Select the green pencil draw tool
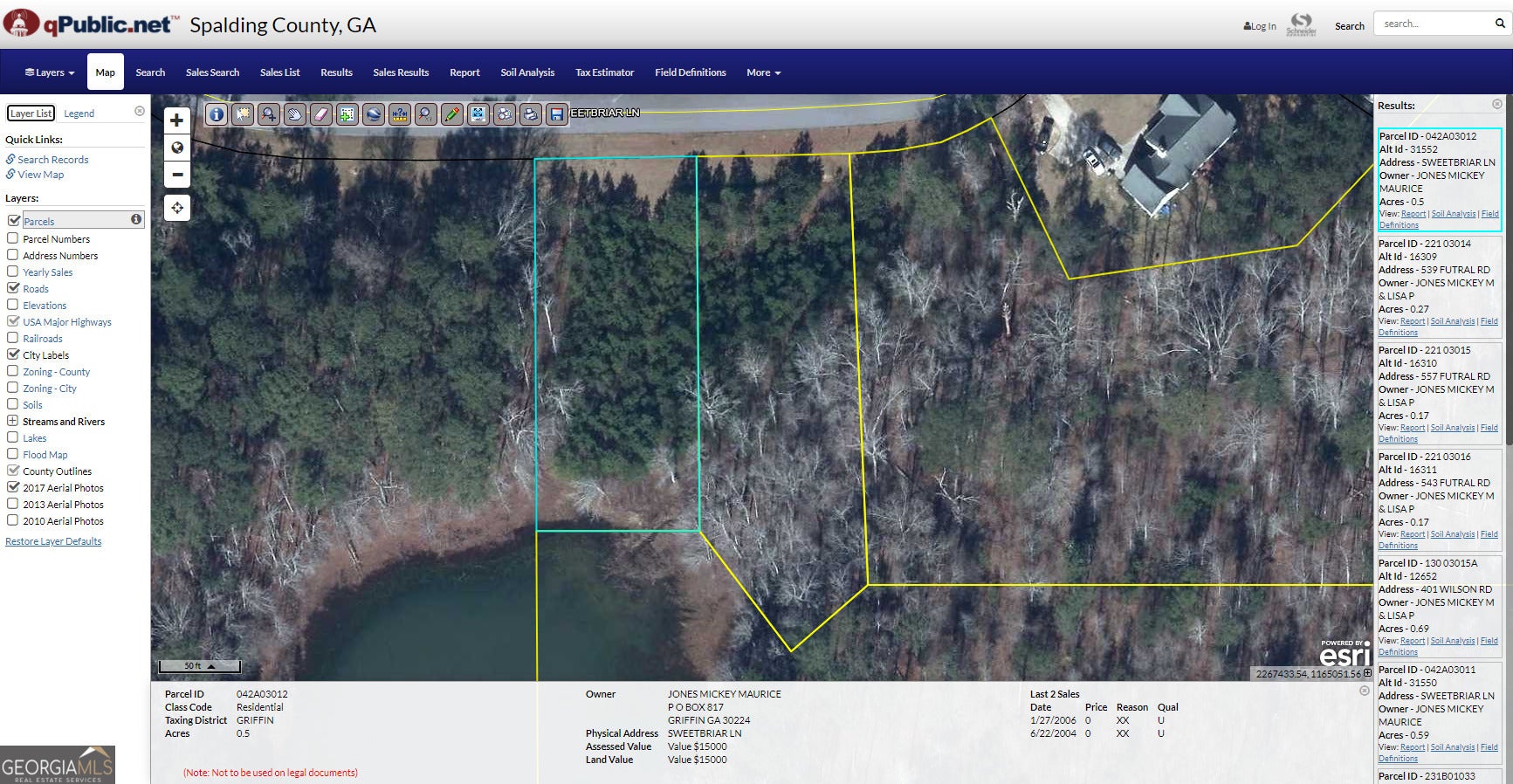 [x=452, y=114]
